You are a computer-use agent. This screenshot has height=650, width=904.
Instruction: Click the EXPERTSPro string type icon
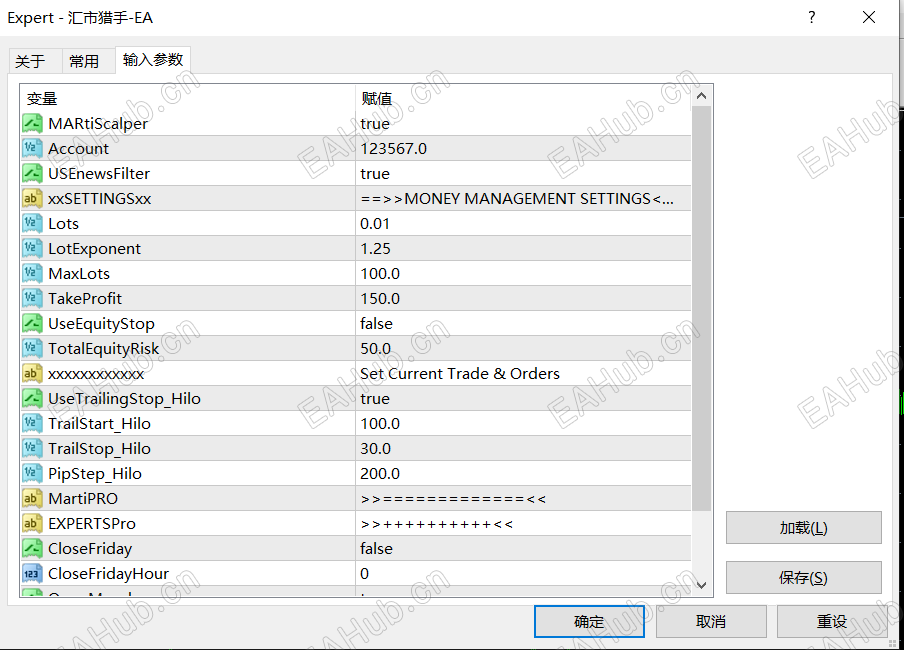tap(32, 523)
